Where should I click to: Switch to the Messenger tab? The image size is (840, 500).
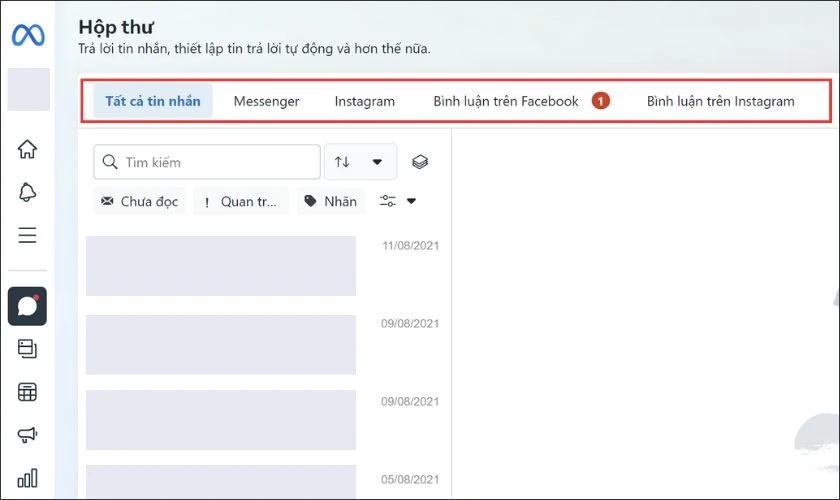click(x=266, y=101)
